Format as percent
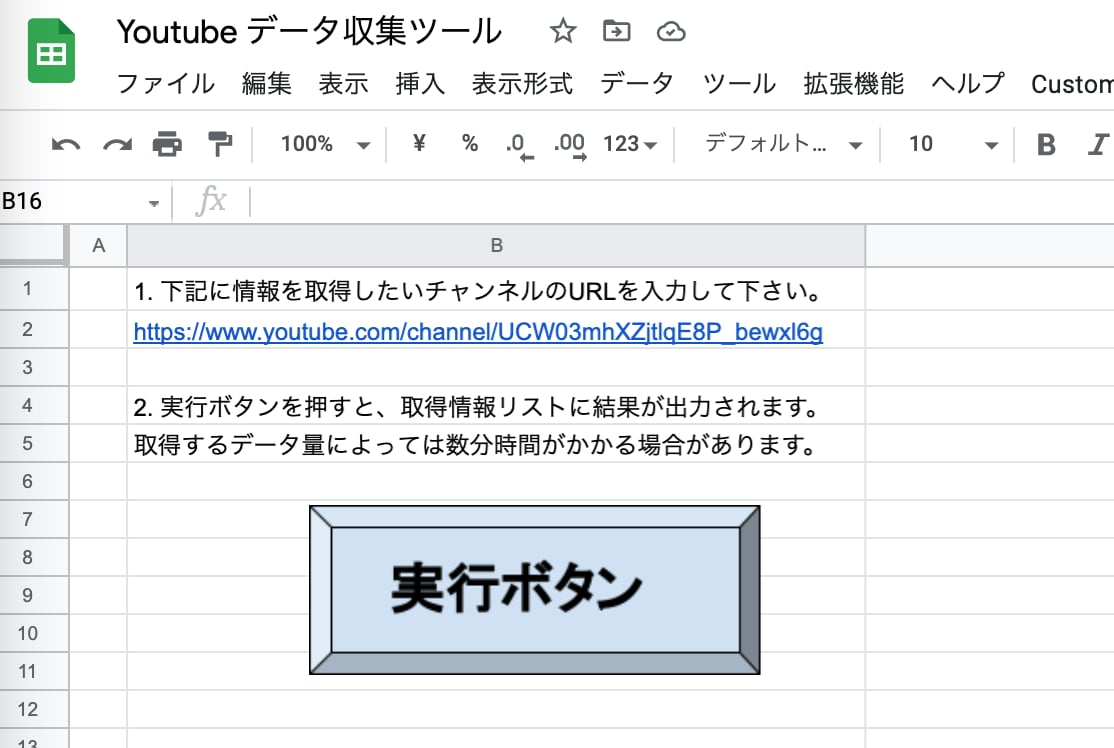 click(x=470, y=143)
